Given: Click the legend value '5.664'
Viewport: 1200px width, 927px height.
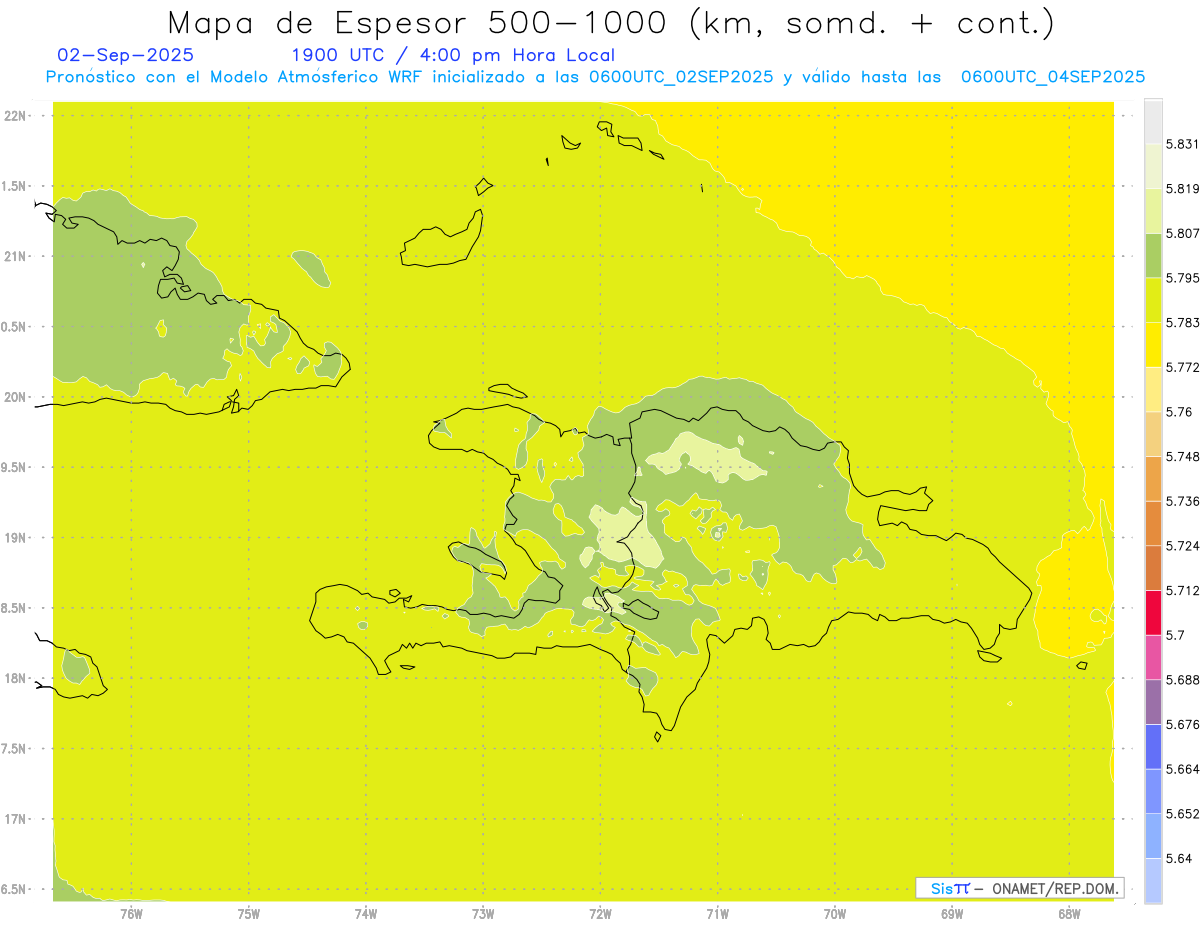Looking at the screenshot, I should tap(1182, 769).
